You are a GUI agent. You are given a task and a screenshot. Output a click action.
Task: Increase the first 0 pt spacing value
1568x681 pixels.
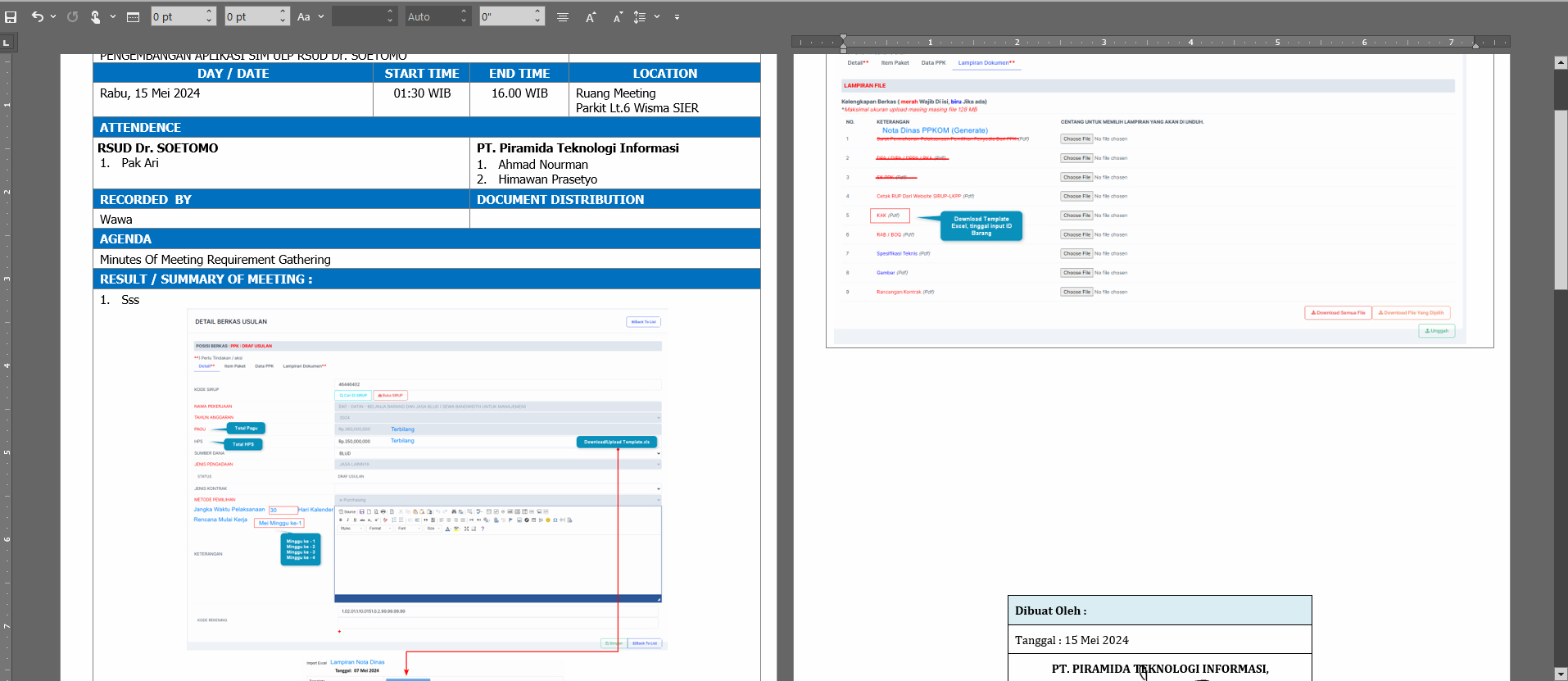click(209, 12)
